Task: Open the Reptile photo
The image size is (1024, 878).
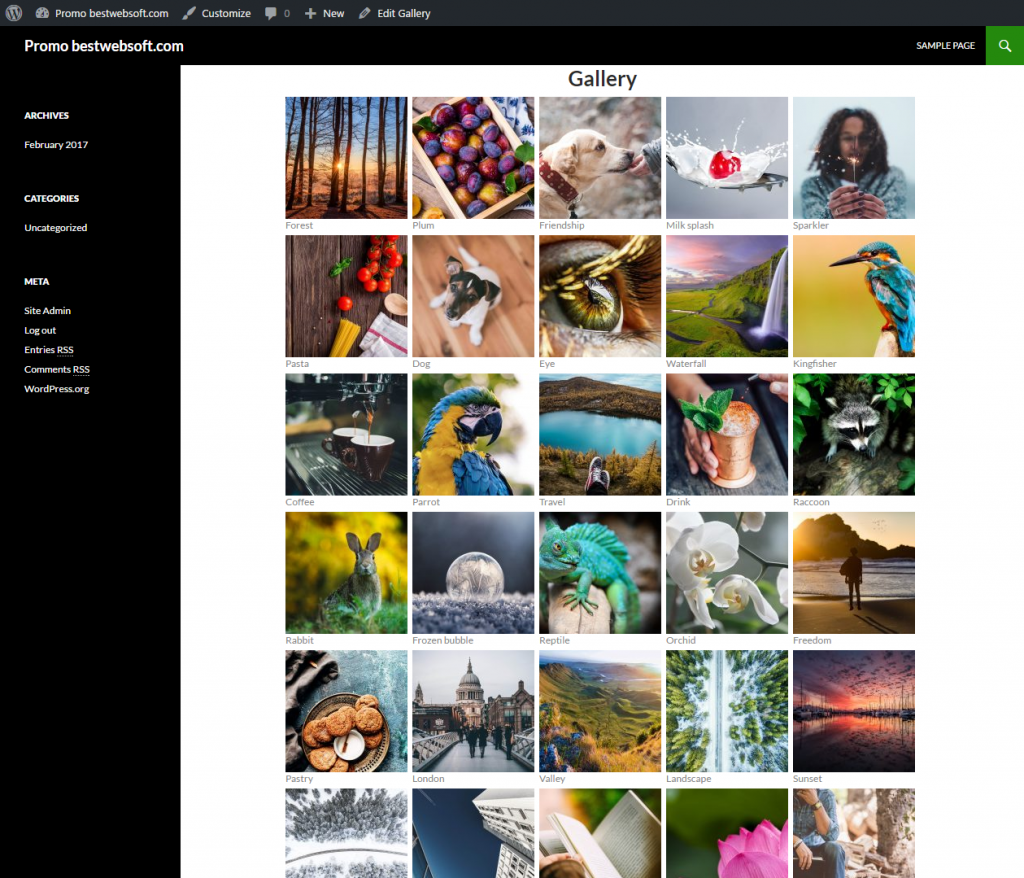Action: click(x=600, y=573)
